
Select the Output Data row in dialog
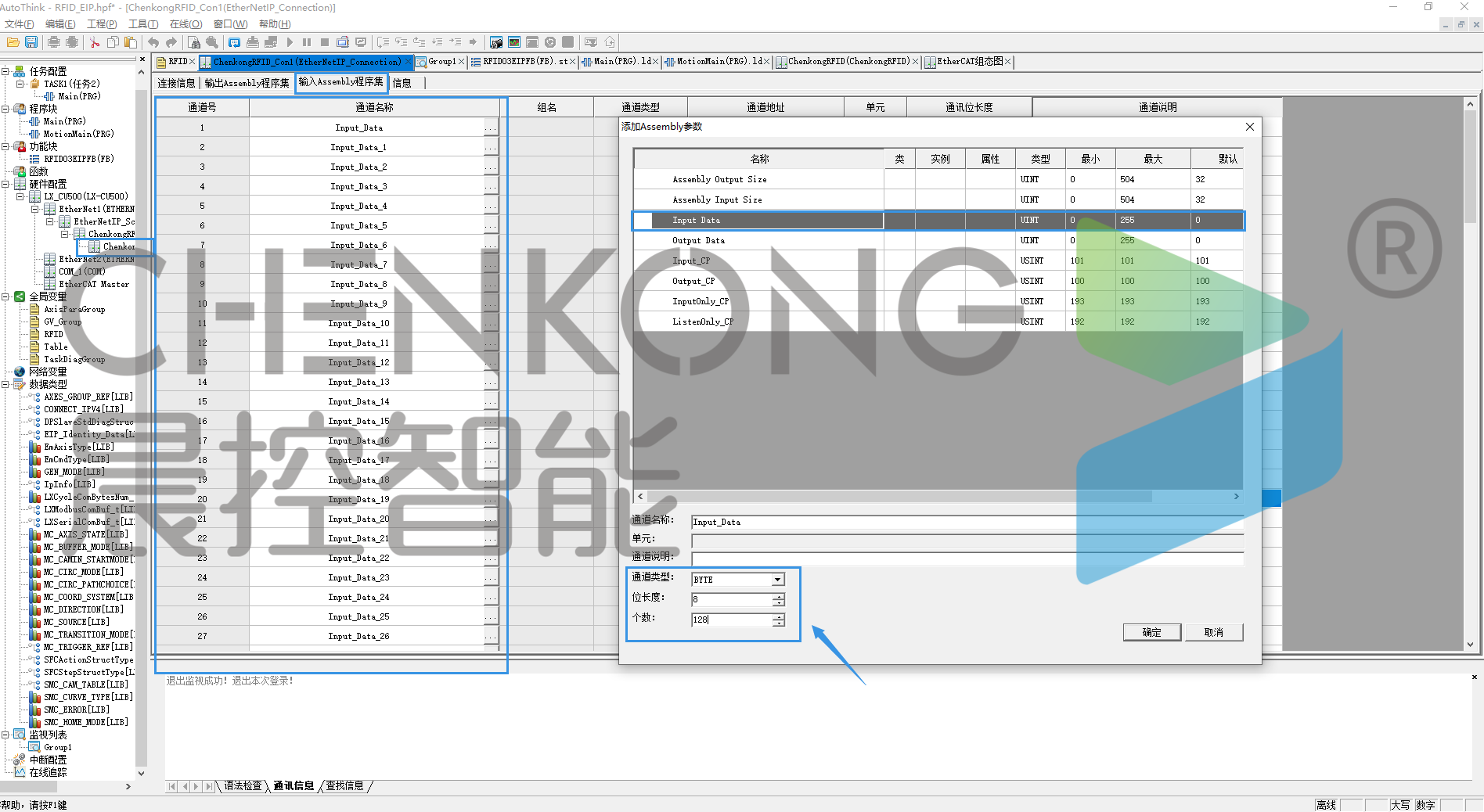(938, 240)
